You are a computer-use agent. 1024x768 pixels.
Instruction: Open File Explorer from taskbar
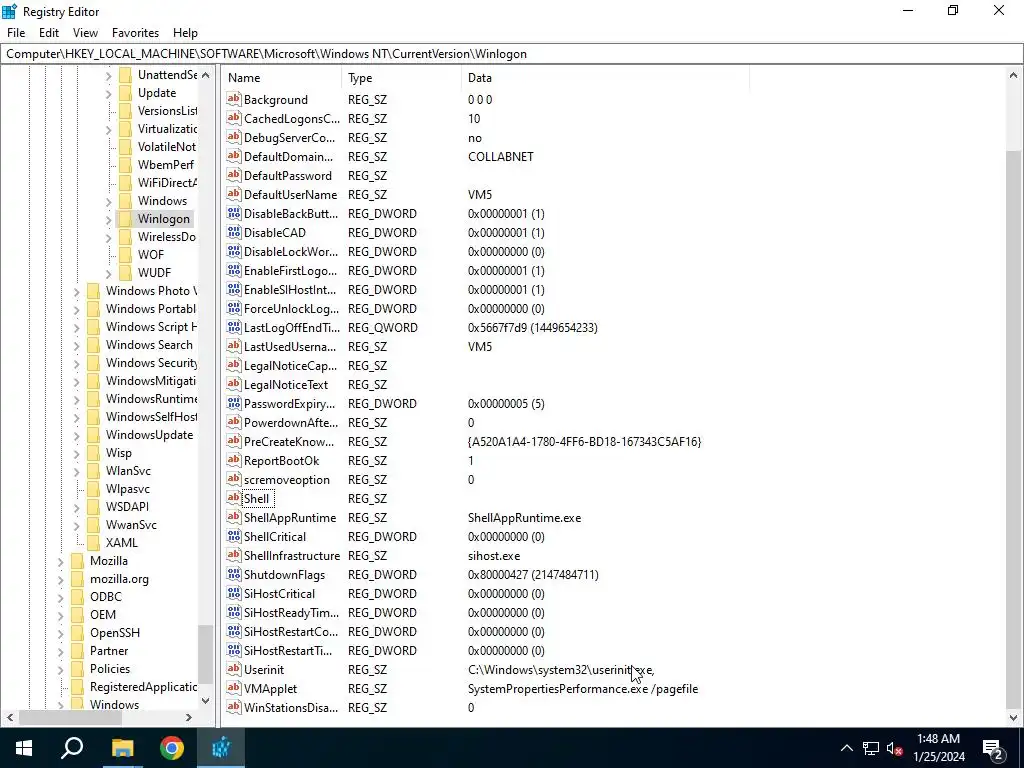tap(122, 748)
